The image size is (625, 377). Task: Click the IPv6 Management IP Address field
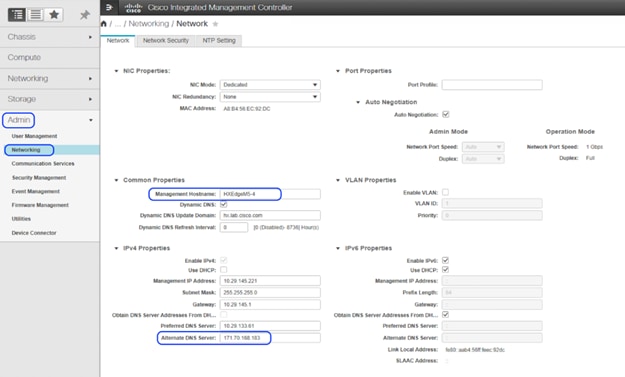click(x=492, y=281)
